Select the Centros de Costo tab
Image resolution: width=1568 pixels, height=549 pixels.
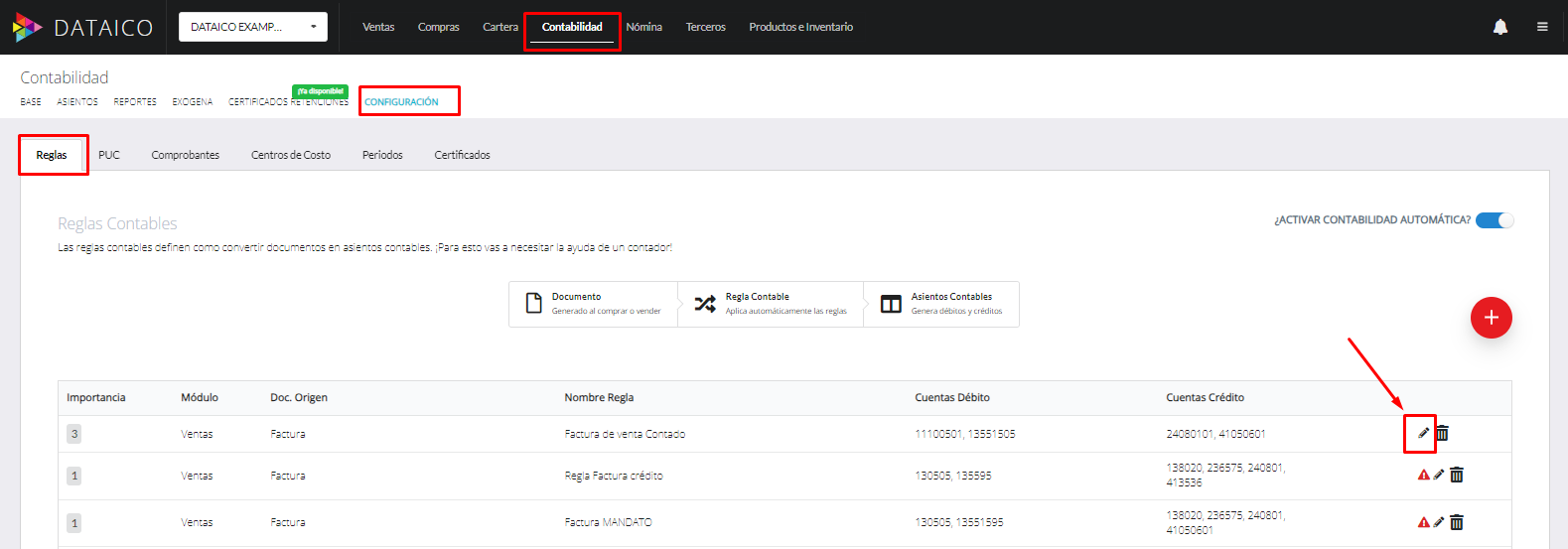click(x=291, y=155)
